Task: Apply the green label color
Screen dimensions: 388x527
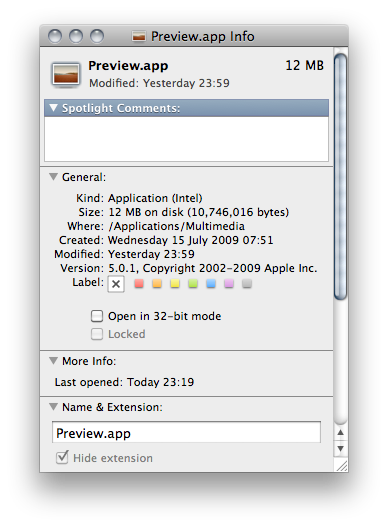Action: [193, 284]
